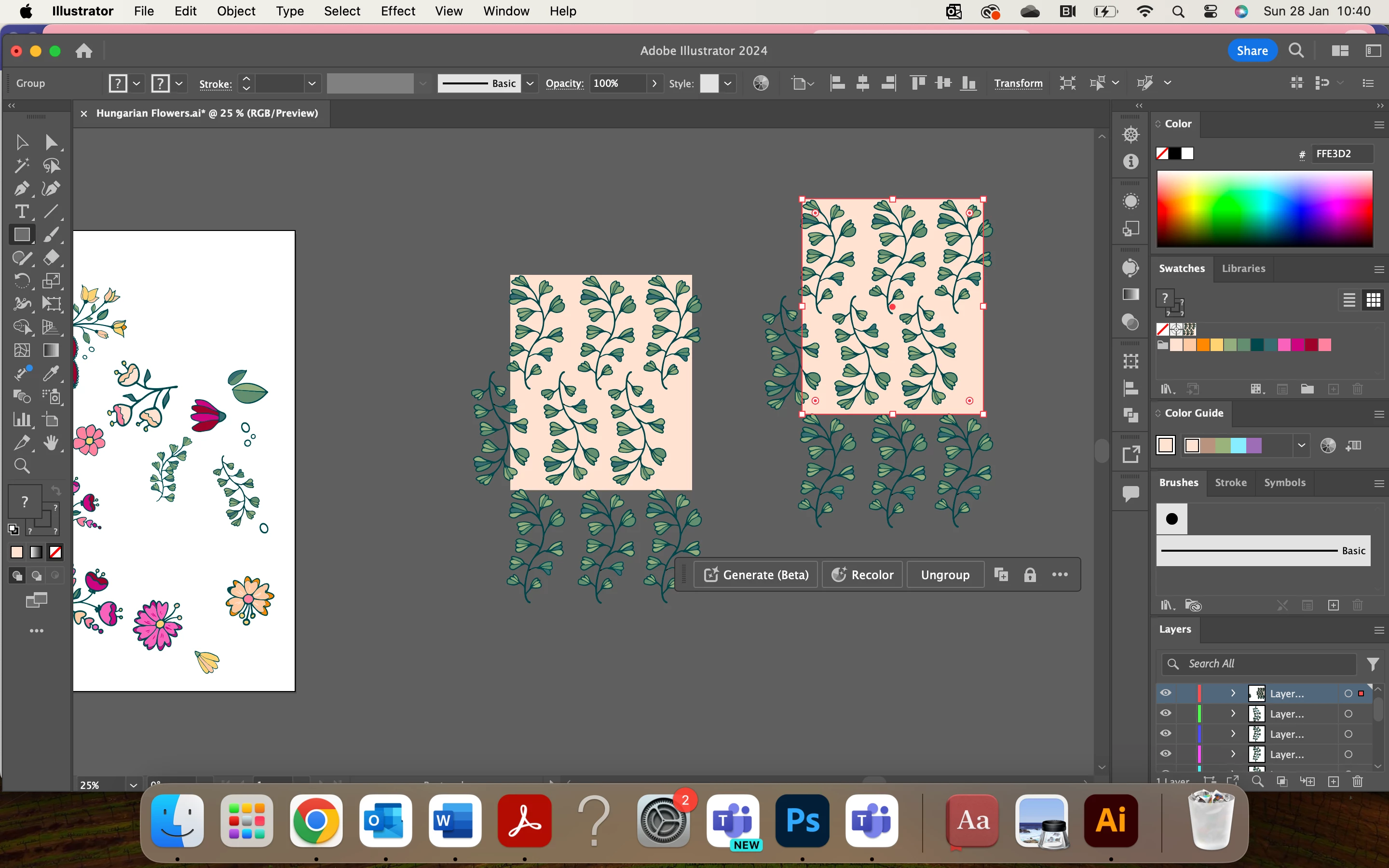This screenshot has width=1389, height=868.
Task: Switch to the Symbols tab
Action: pos(1284,483)
